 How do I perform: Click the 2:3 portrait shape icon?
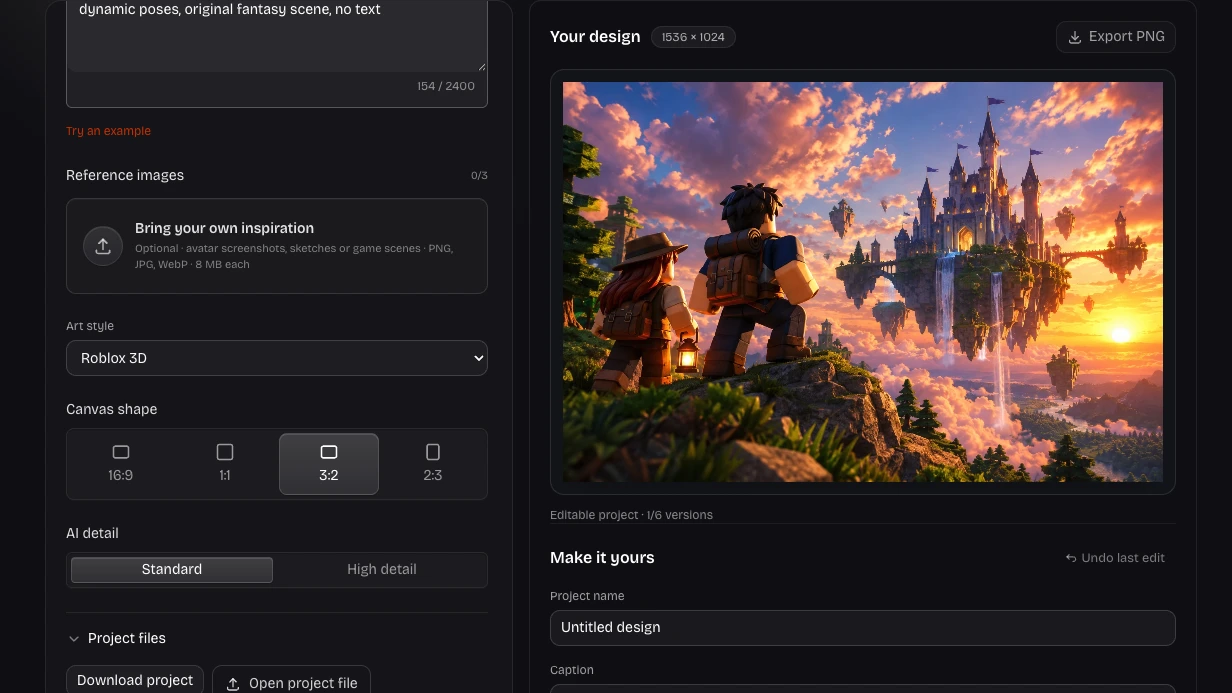433,452
